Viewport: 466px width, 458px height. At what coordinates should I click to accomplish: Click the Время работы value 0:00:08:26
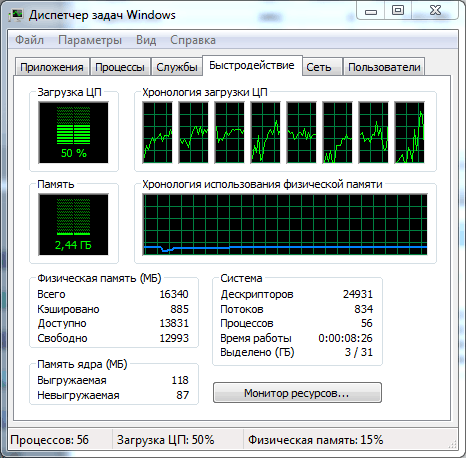tap(345, 338)
